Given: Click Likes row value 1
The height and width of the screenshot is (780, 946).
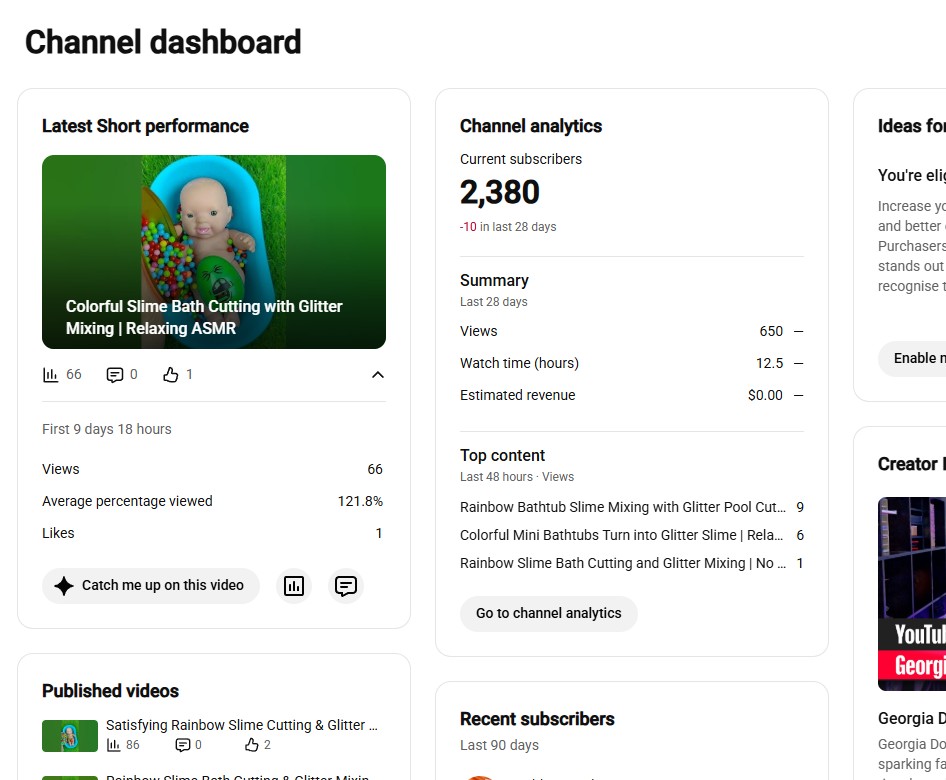Looking at the screenshot, I should [379, 533].
